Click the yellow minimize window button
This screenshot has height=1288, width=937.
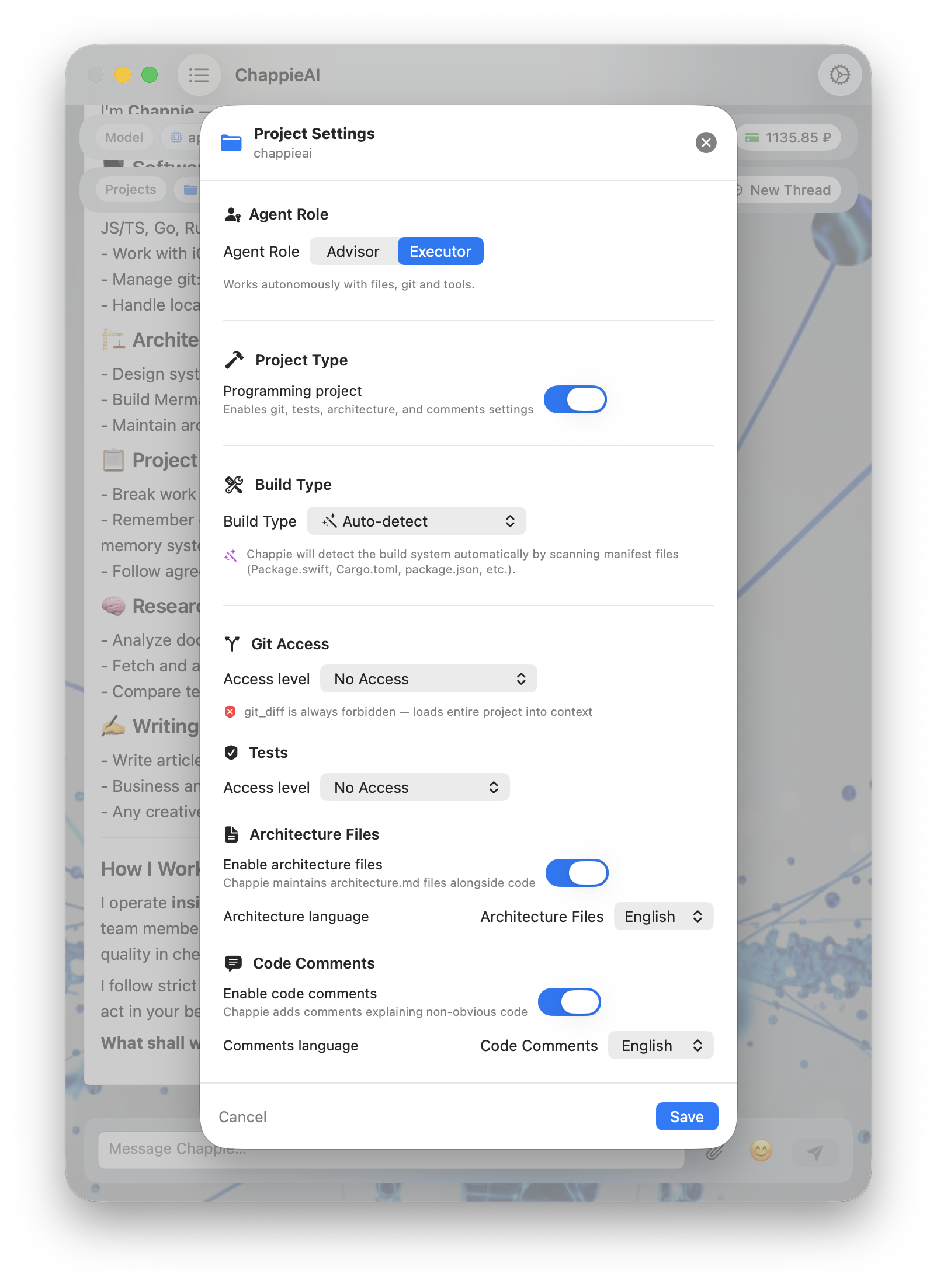[123, 75]
